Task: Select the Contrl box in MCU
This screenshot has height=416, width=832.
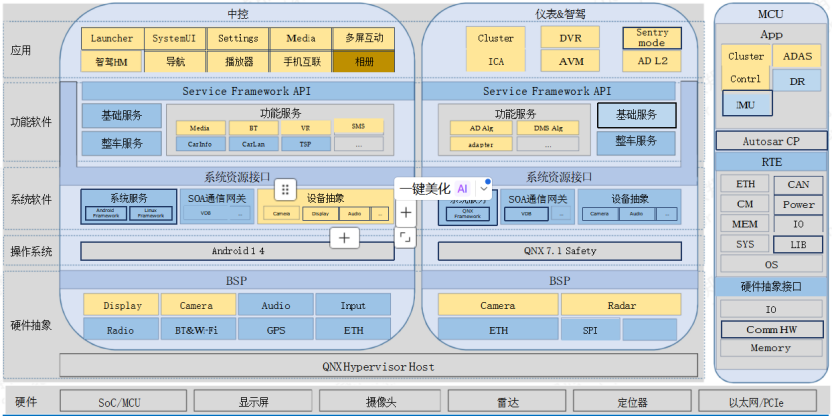Action: pyautogui.click(x=745, y=79)
